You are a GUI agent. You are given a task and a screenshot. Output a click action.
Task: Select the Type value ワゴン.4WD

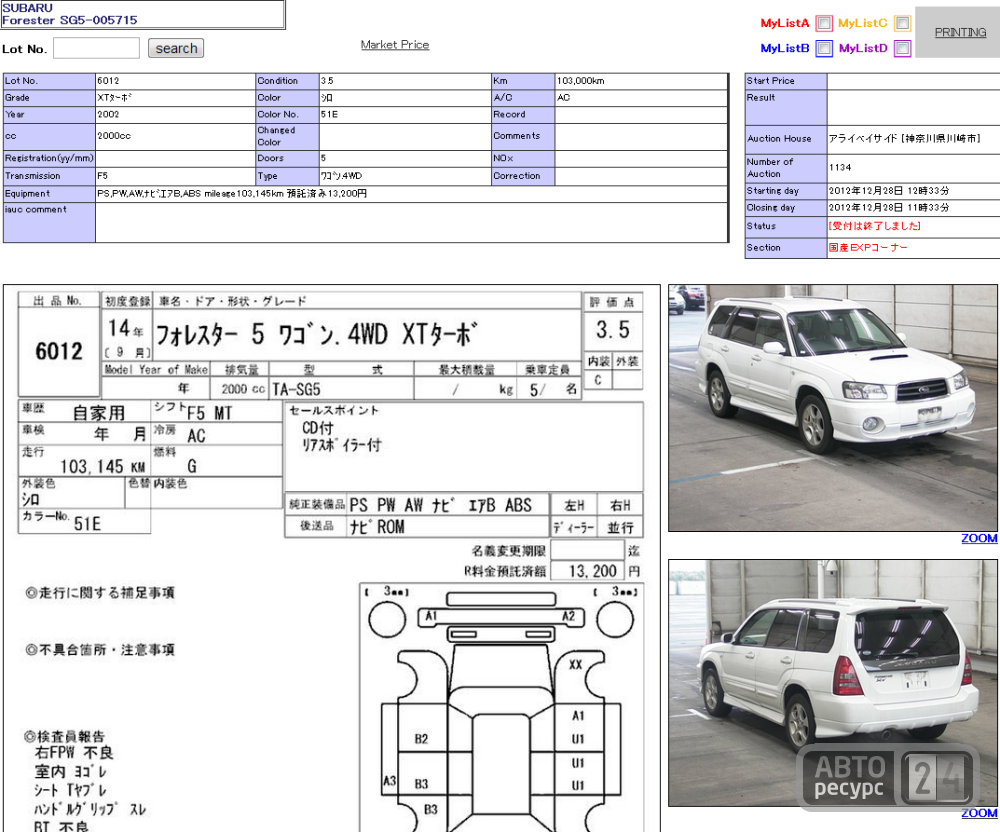click(341, 176)
